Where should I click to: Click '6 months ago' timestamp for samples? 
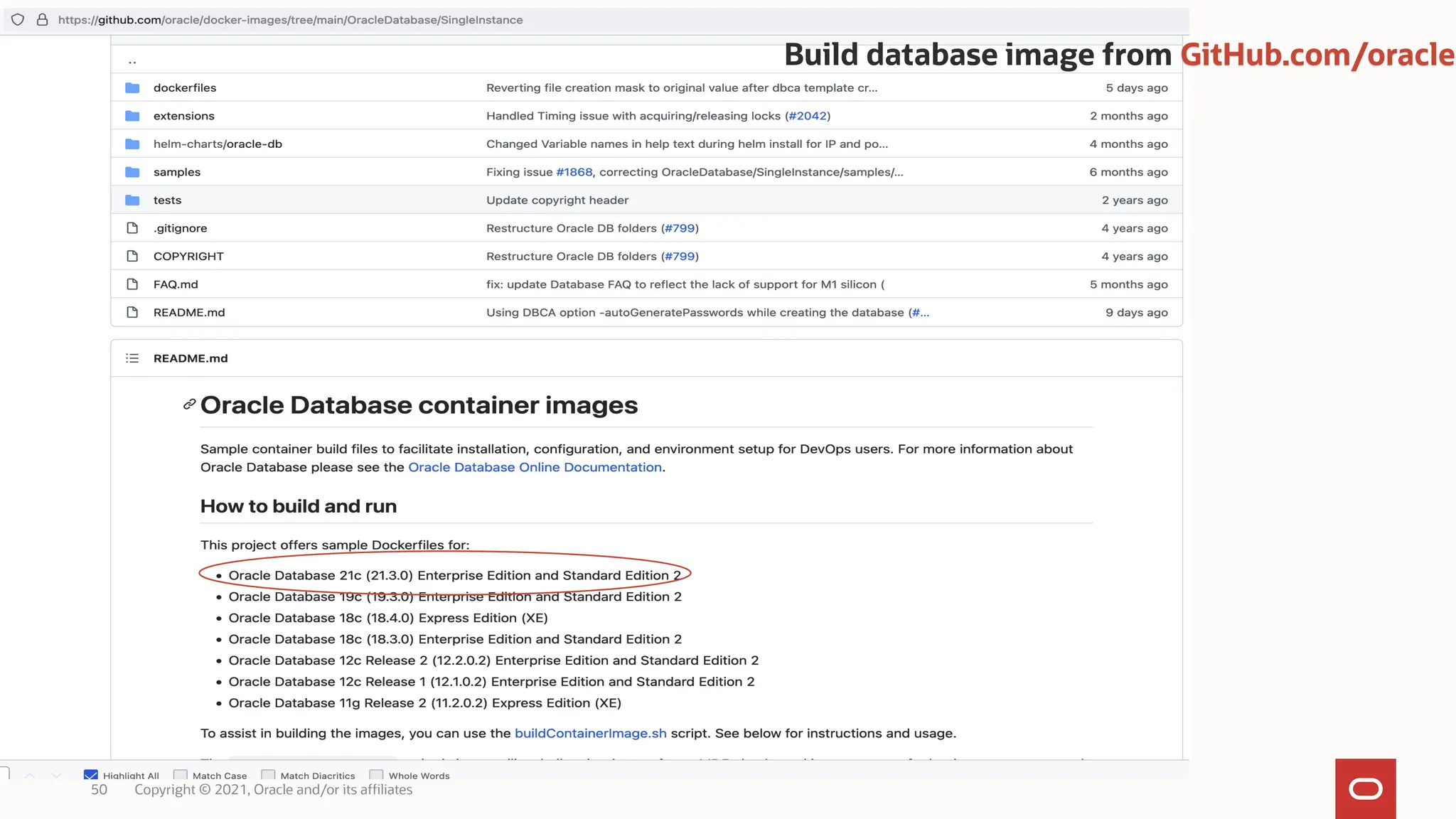coord(1129,172)
